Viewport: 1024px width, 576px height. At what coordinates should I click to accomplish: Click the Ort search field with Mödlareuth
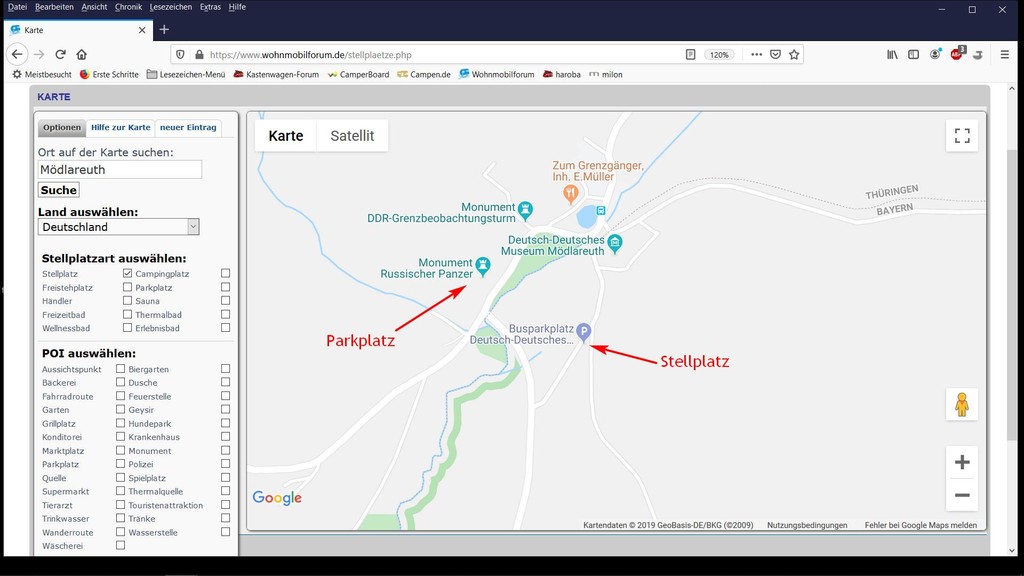pyautogui.click(x=120, y=170)
